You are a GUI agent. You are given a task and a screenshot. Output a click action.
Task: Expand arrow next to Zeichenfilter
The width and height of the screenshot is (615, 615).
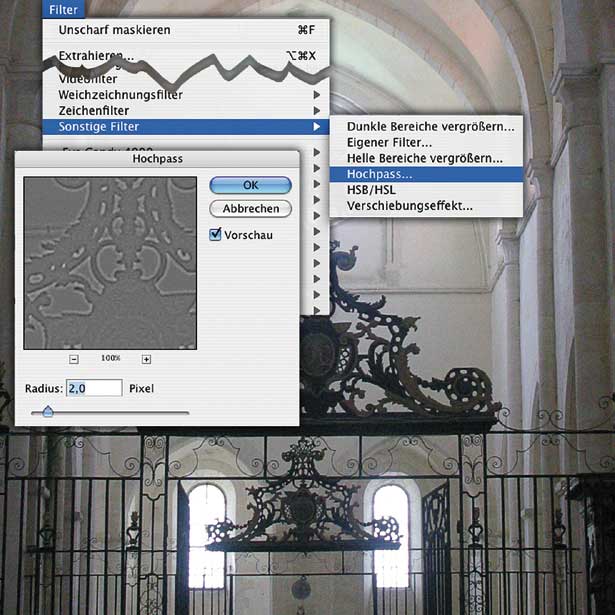click(x=317, y=111)
